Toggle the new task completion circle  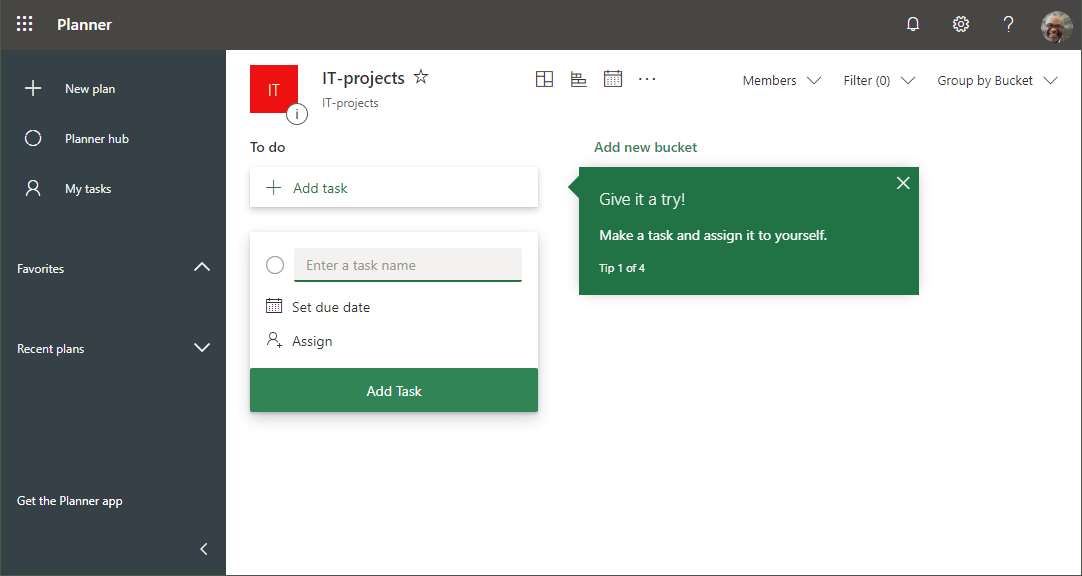[x=275, y=265]
